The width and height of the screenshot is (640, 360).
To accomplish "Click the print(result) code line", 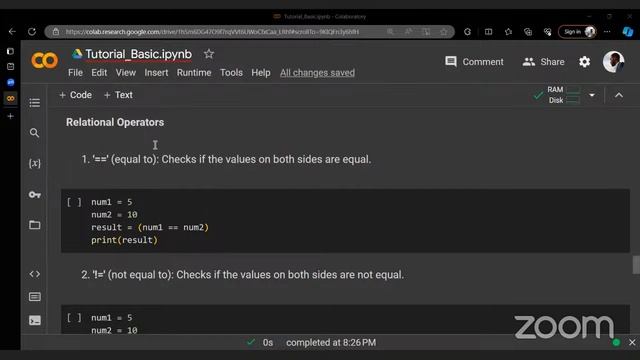I will pos(124,240).
